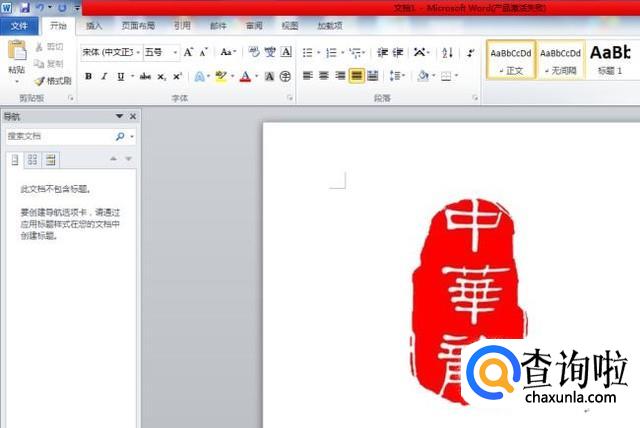Switch to the Page Layout tab

[x=138, y=26]
